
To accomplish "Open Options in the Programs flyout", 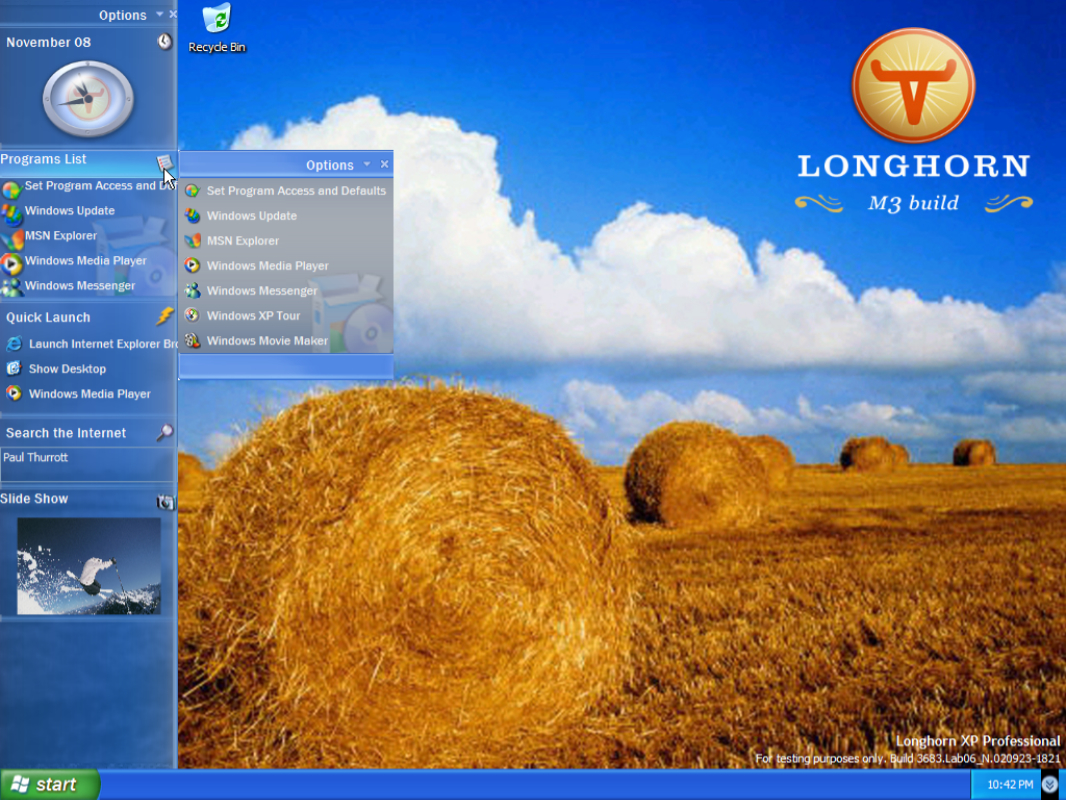I will [x=330, y=164].
